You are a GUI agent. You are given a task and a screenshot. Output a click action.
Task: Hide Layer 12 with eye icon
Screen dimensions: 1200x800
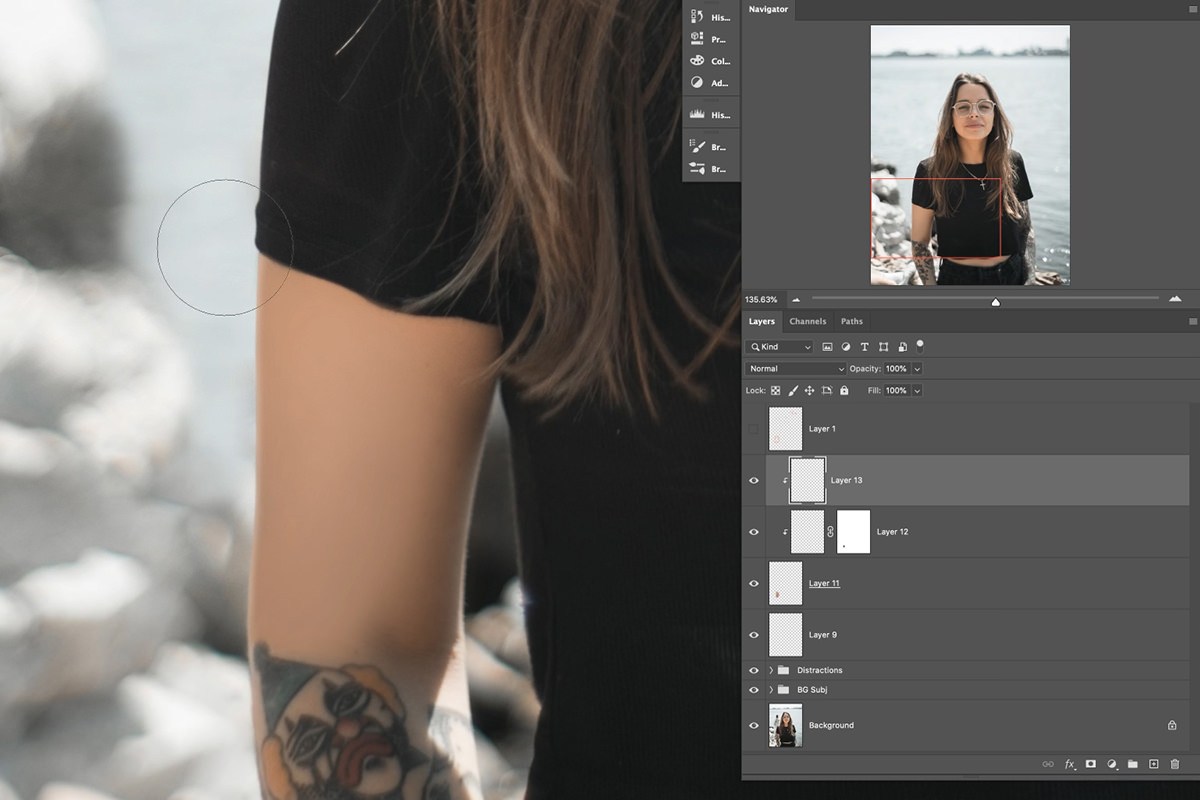(x=754, y=532)
